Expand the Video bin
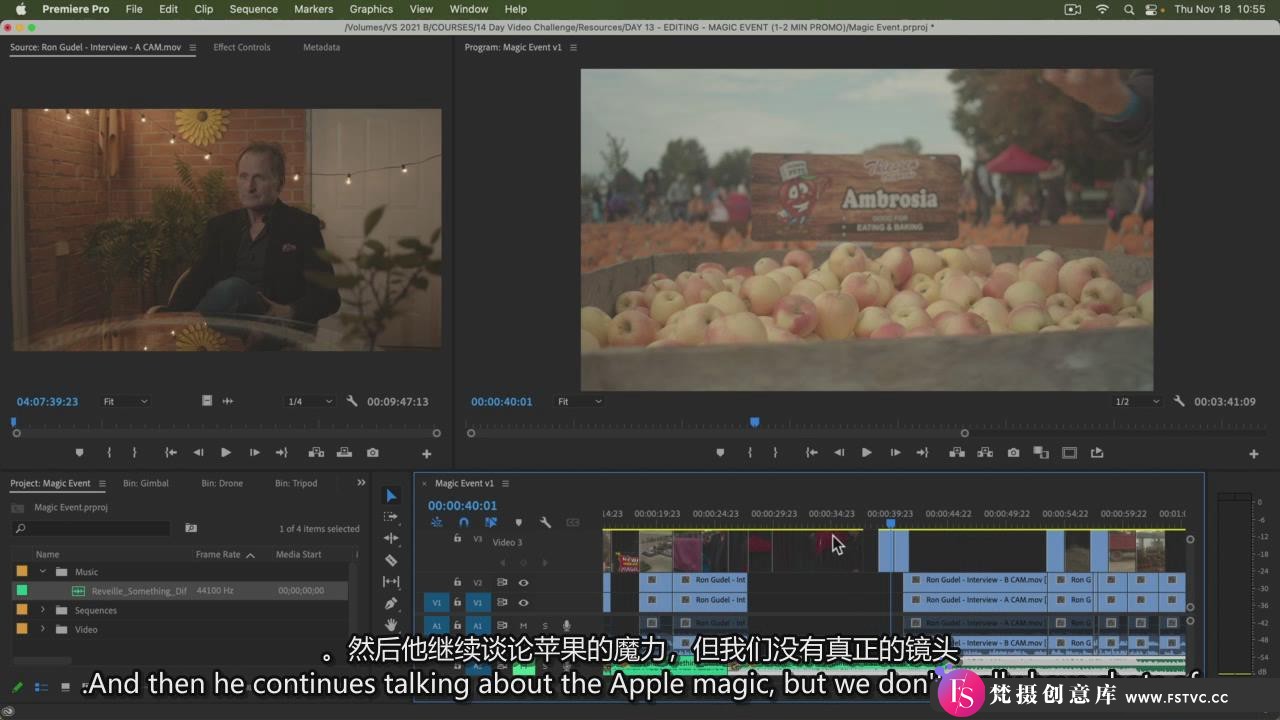The image size is (1280, 720). pyautogui.click(x=43, y=629)
